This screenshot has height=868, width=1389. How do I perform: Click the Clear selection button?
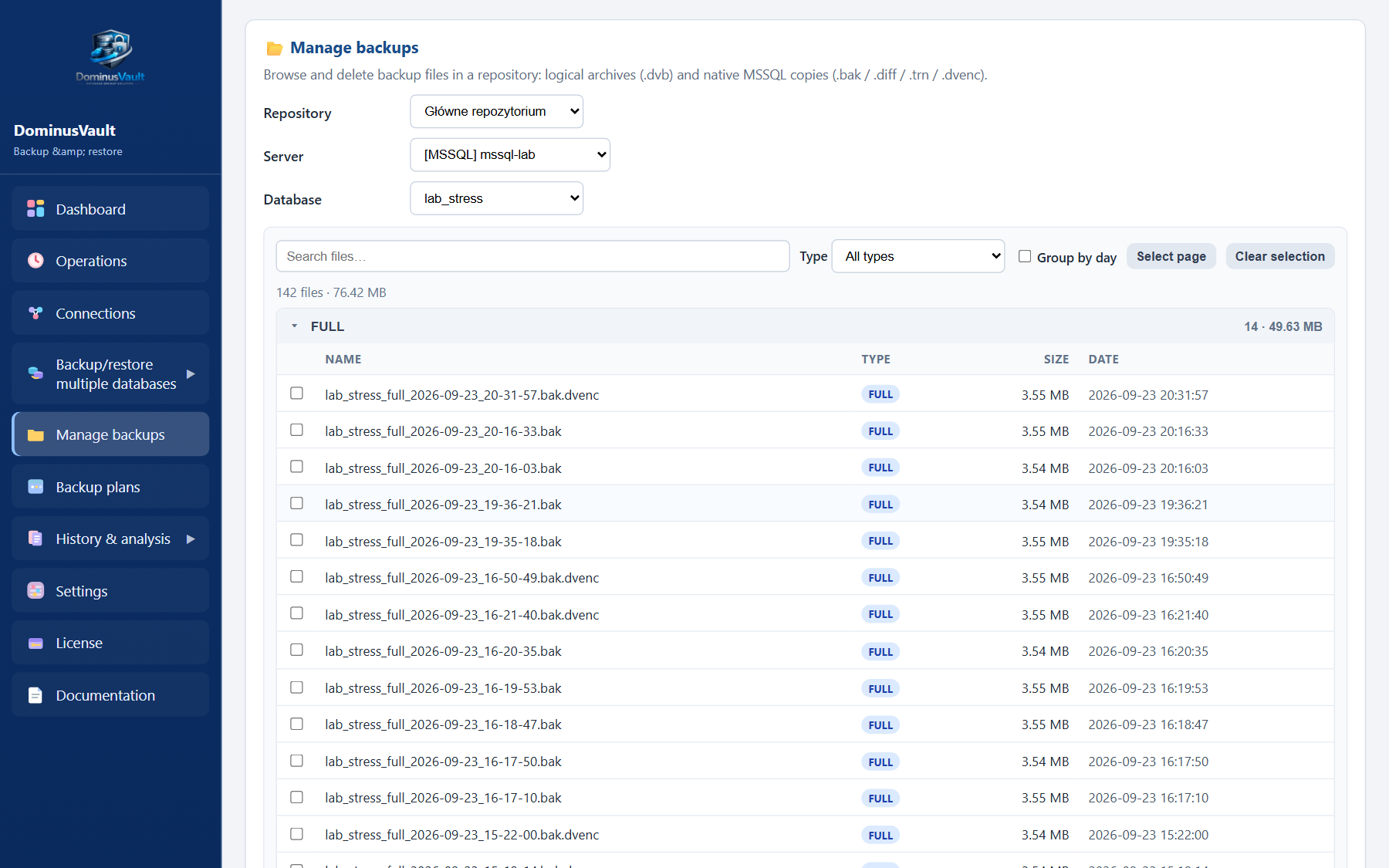1280,256
